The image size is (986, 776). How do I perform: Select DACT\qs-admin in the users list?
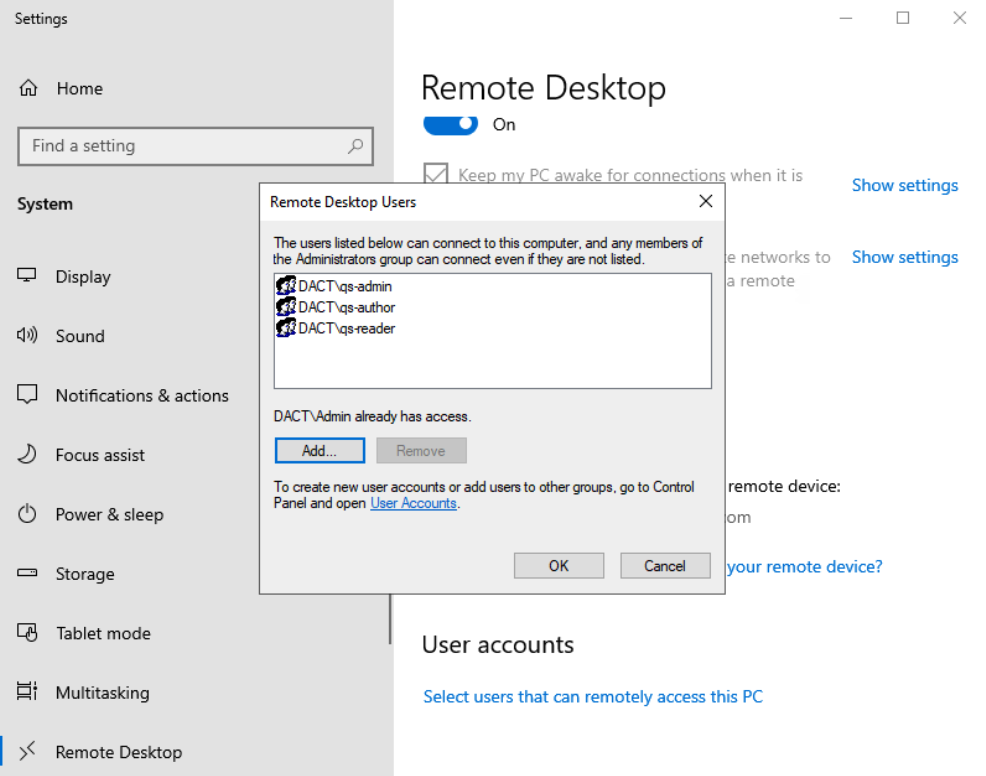click(x=345, y=286)
